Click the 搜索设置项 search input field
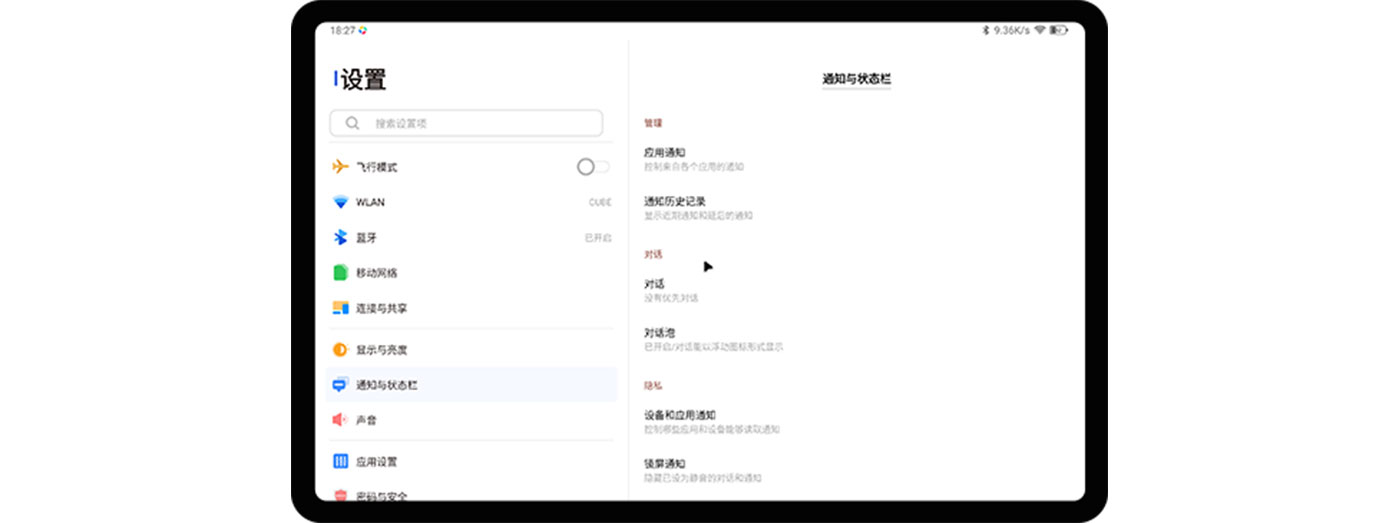 click(480, 123)
